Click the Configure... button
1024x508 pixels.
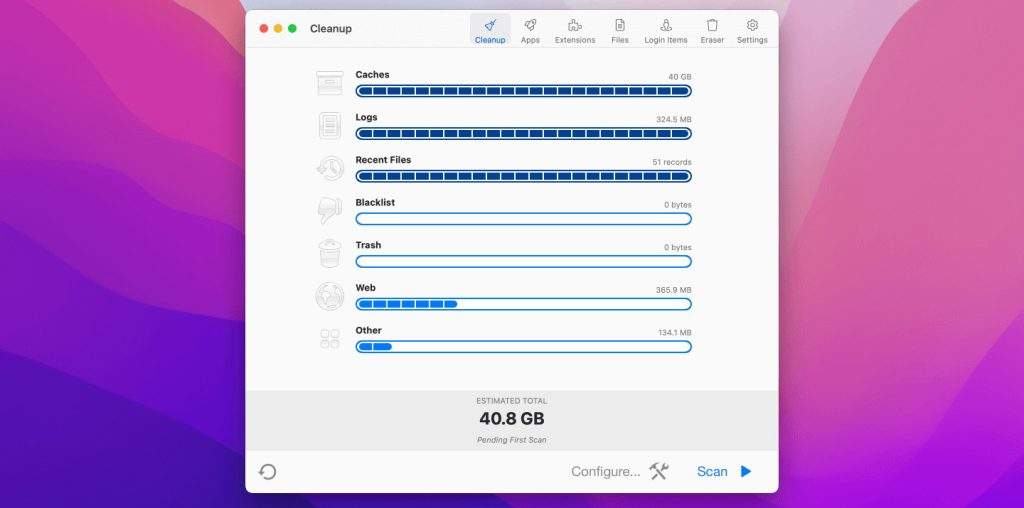coord(605,471)
